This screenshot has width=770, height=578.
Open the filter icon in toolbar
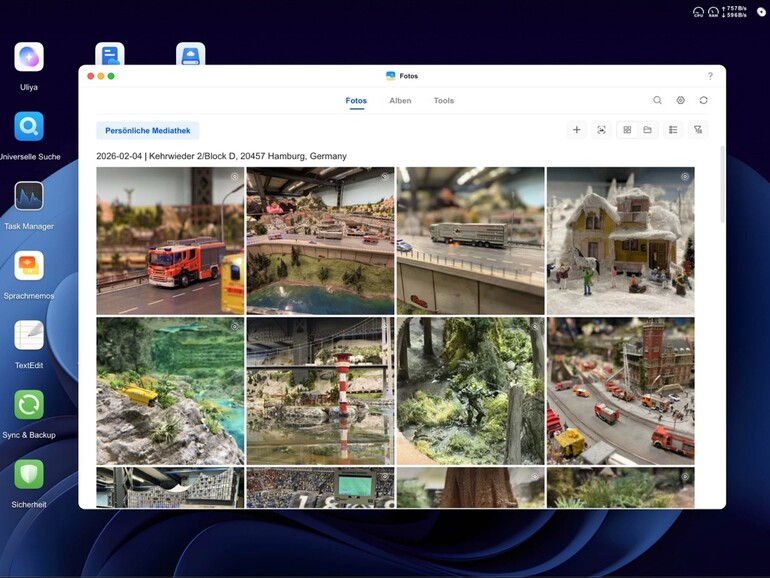698,130
